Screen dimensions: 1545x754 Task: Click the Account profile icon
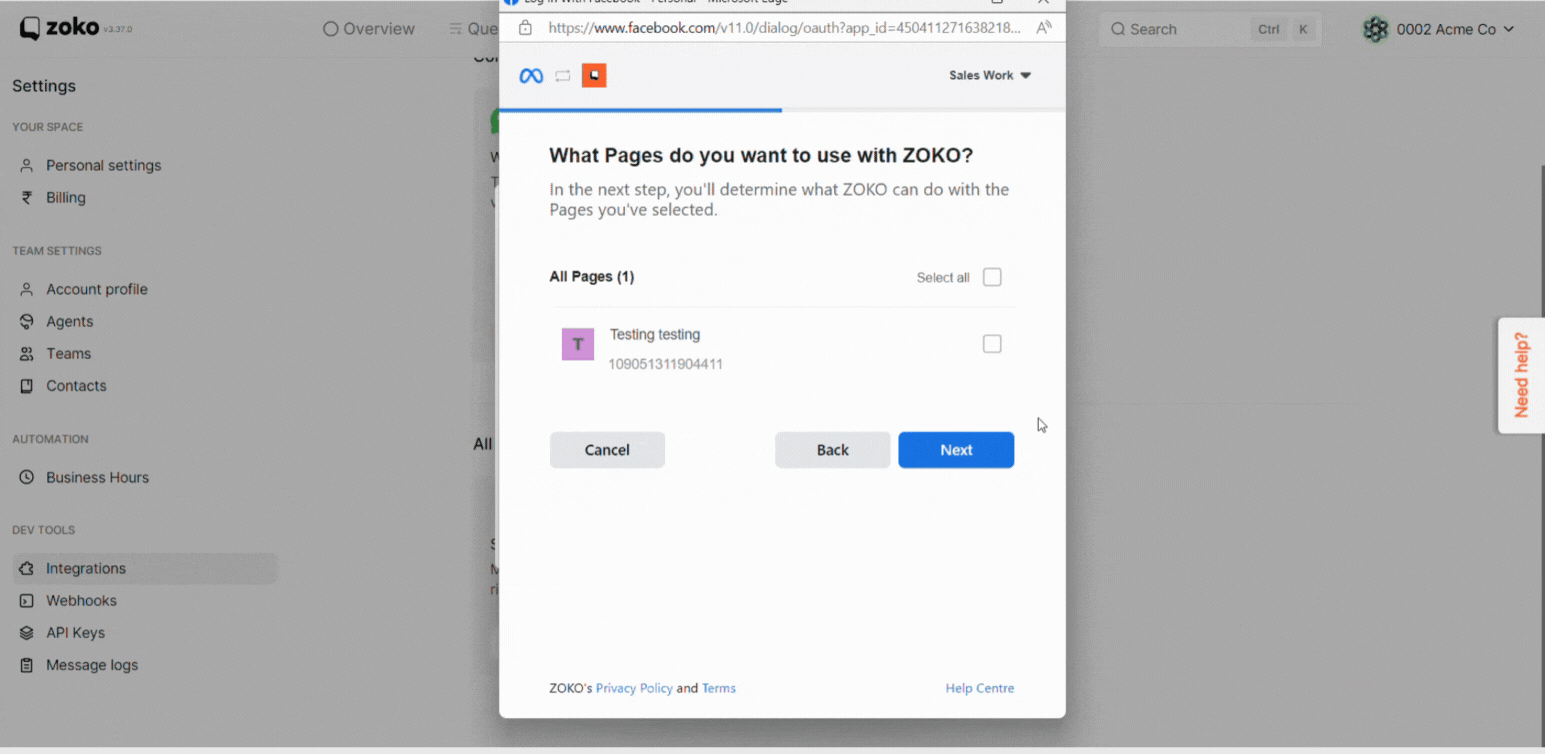(x=27, y=290)
